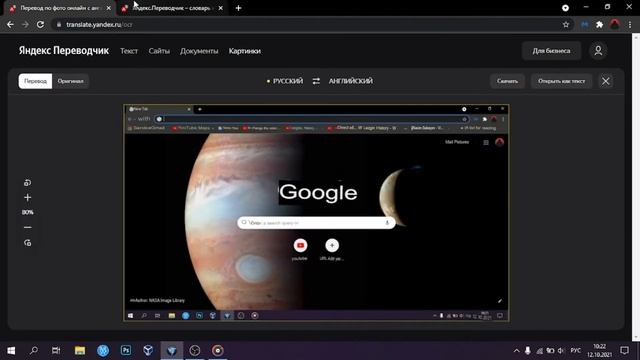Click page vertical scrollbar
The image size is (640, 360).
pyautogui.click(x=636, y=188)
